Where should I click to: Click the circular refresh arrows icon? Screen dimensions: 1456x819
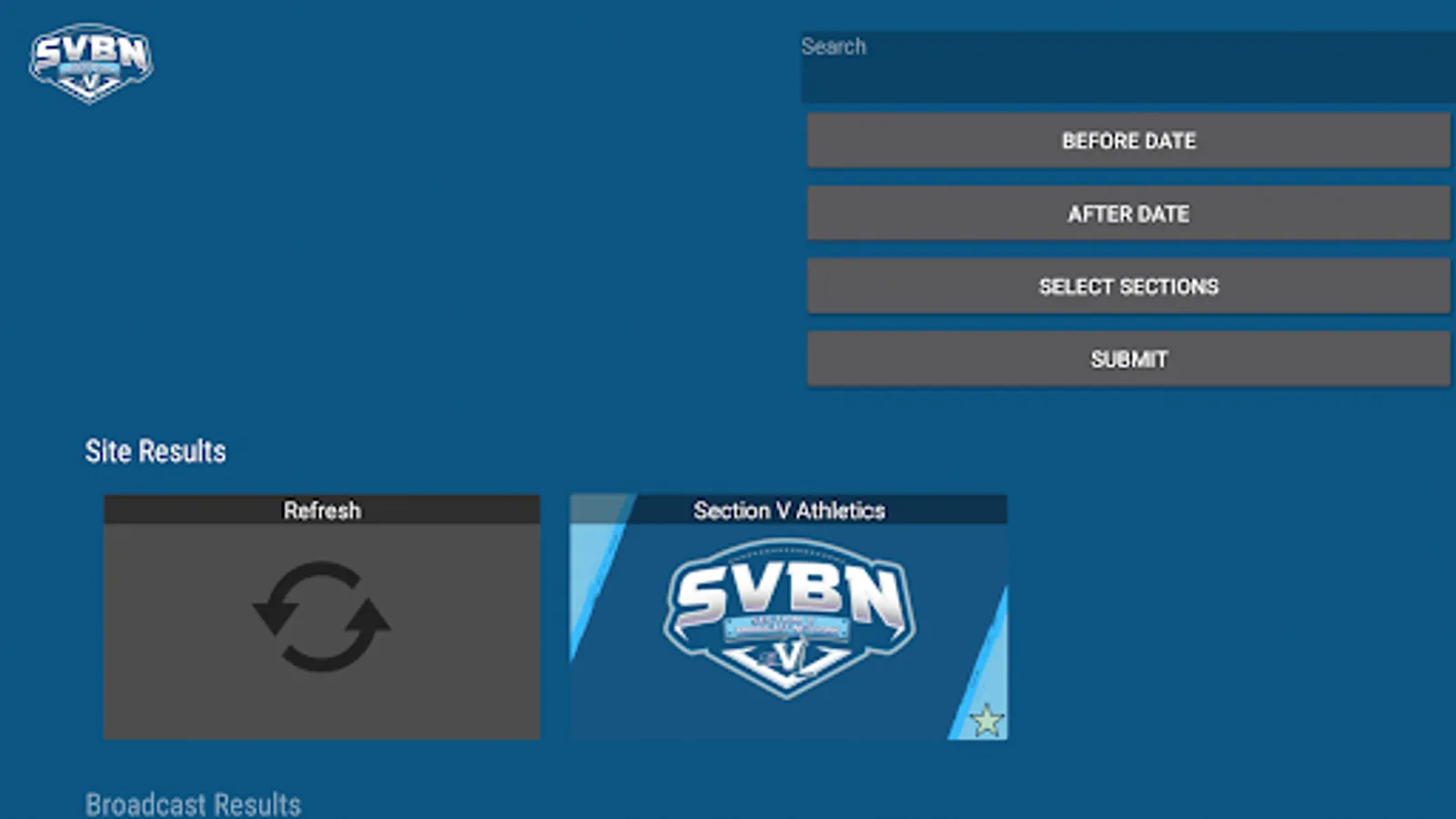click(x=321, y=616)
